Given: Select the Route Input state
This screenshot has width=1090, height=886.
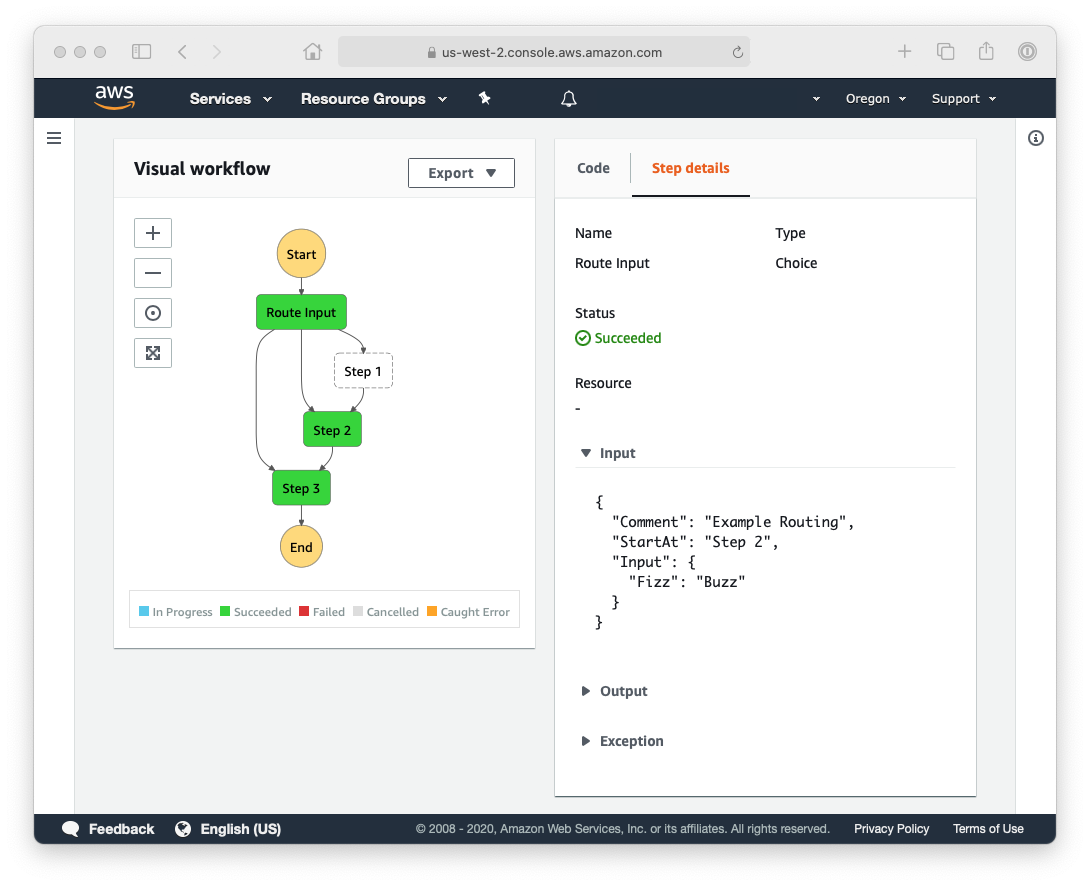Looking at the screenshot, I should pos(301,312).
